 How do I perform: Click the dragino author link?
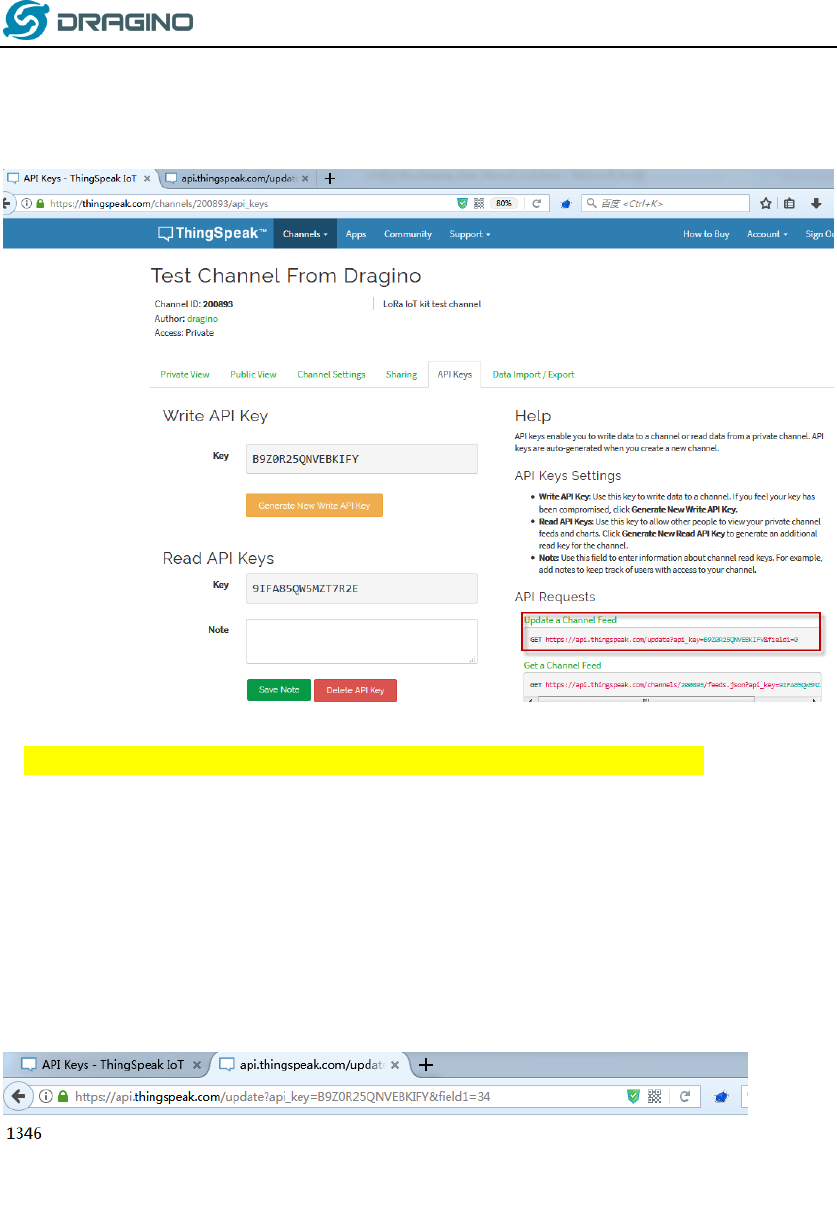coord(202,318)
